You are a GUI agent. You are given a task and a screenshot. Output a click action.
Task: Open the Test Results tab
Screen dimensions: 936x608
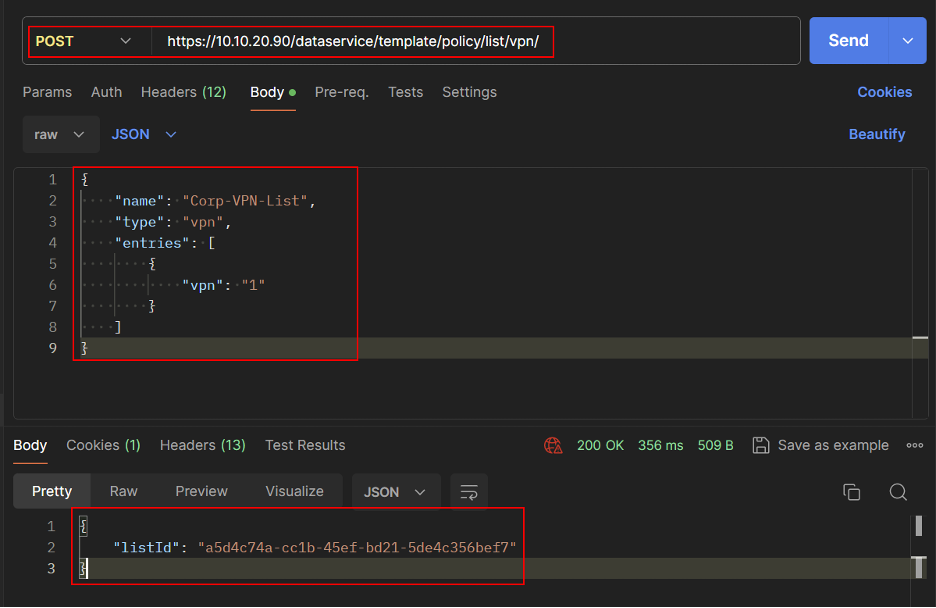305,445
